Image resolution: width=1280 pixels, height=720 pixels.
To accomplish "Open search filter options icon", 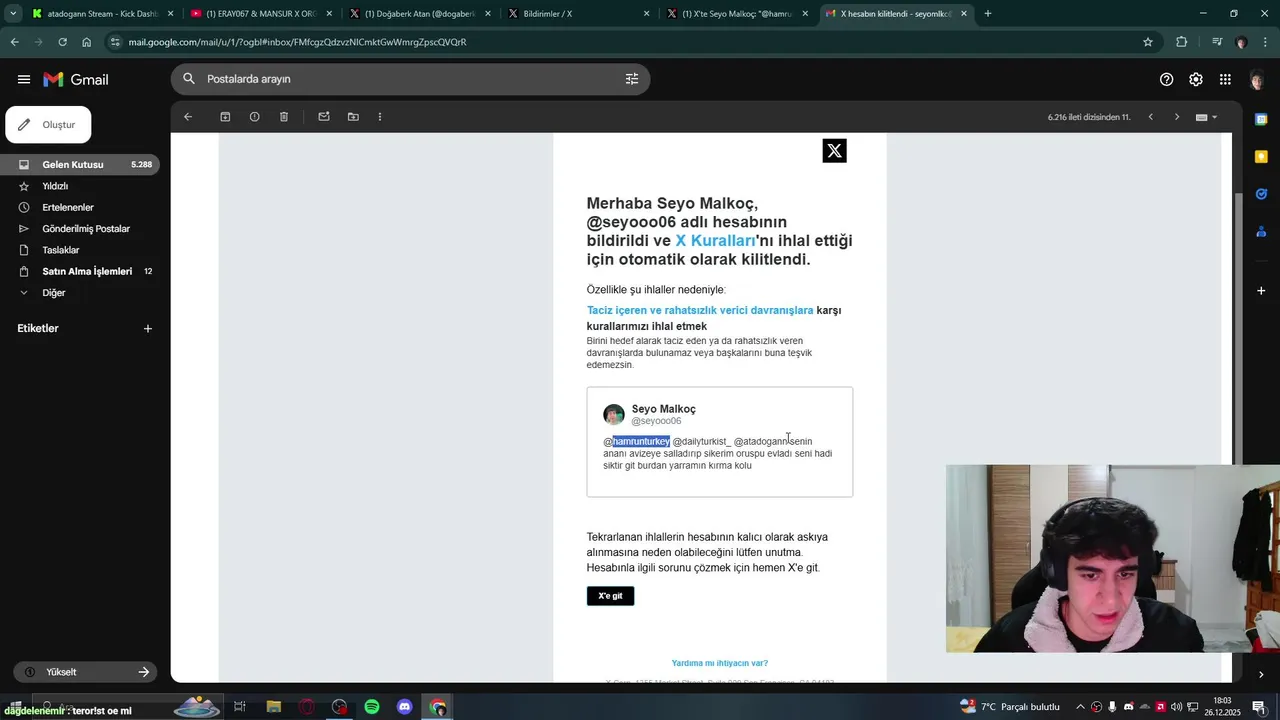I will pyautogui.click(x=631, y=79).
